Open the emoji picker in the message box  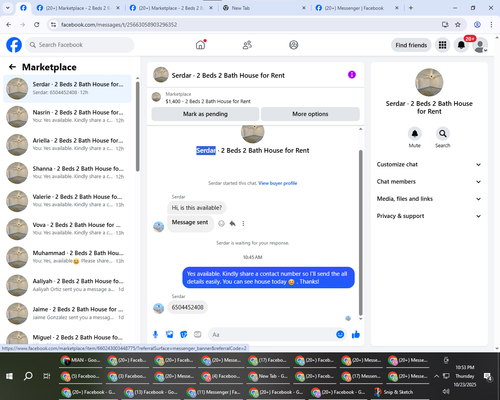coord(340,334)
